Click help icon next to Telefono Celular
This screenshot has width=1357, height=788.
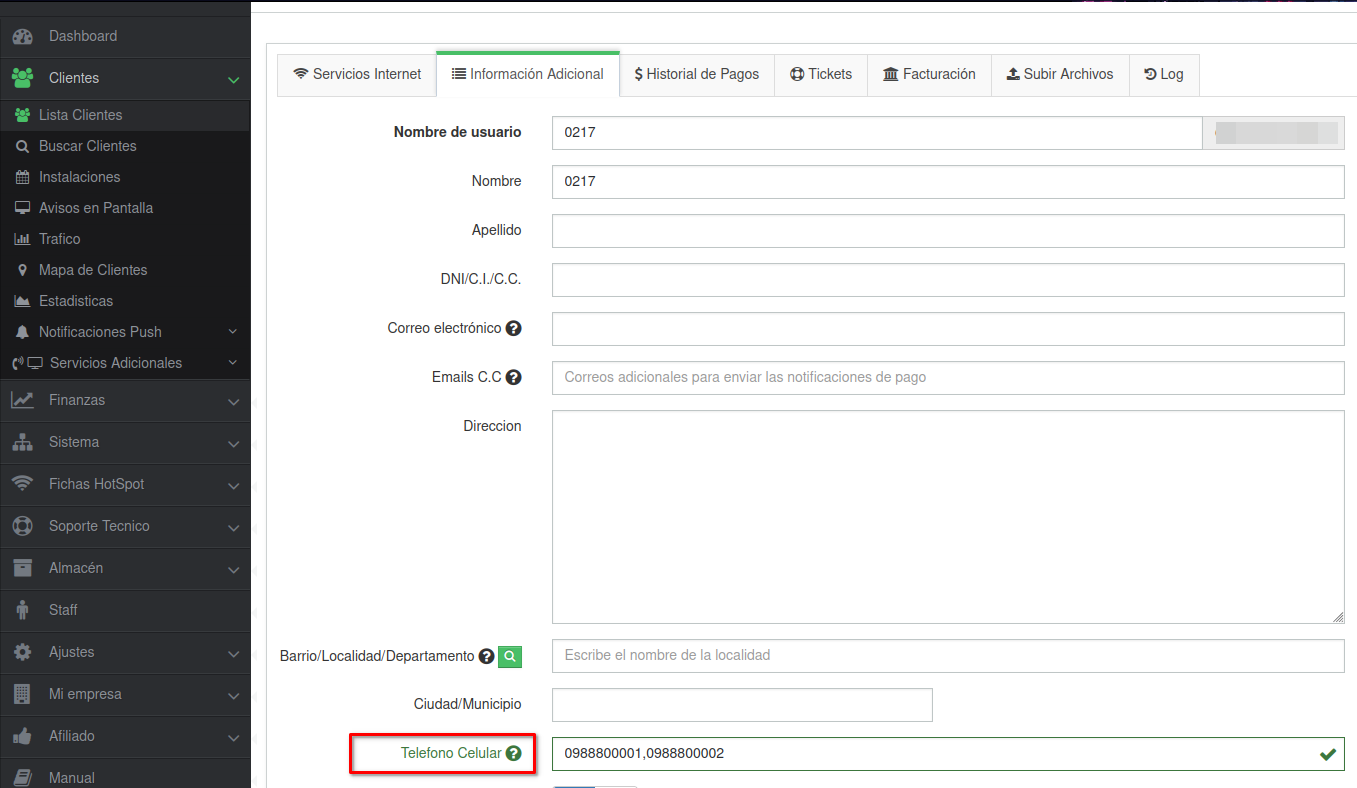[x=514, y=754]
